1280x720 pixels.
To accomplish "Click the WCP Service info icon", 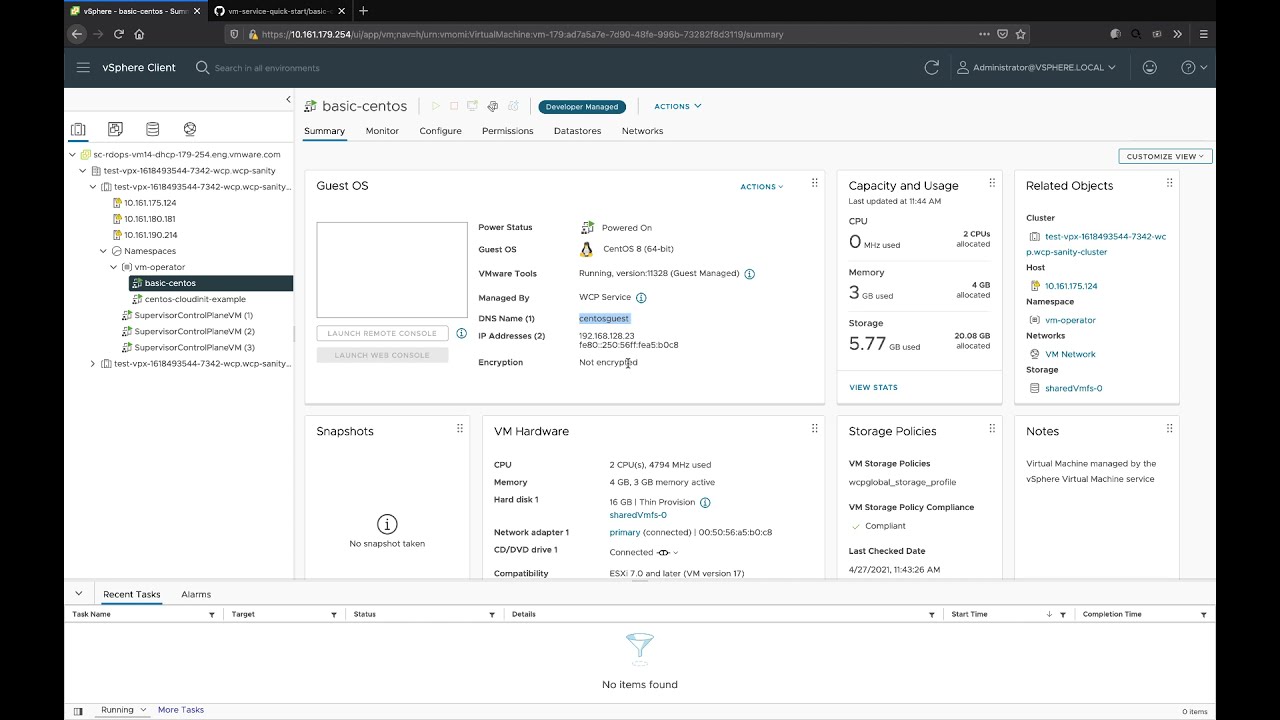I will [x=641, y=298].
